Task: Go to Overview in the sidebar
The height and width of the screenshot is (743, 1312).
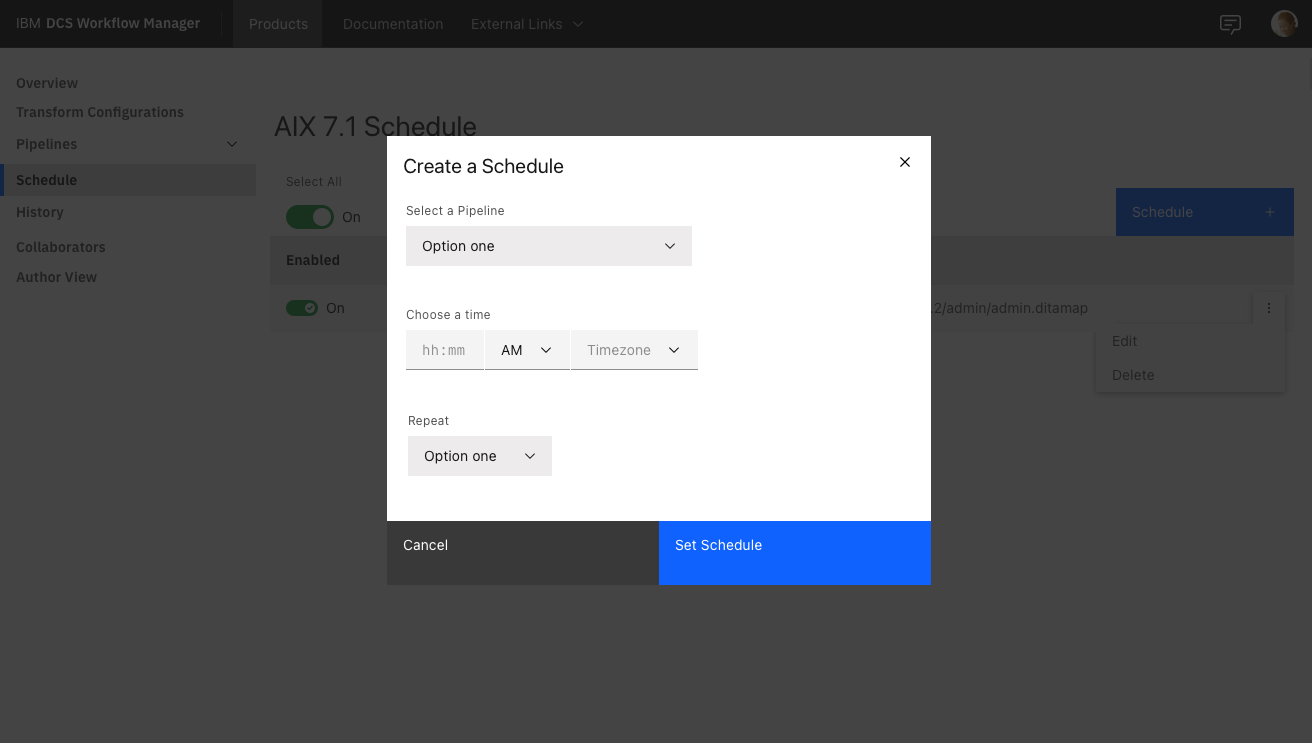Action: click(x=47, y=83)
